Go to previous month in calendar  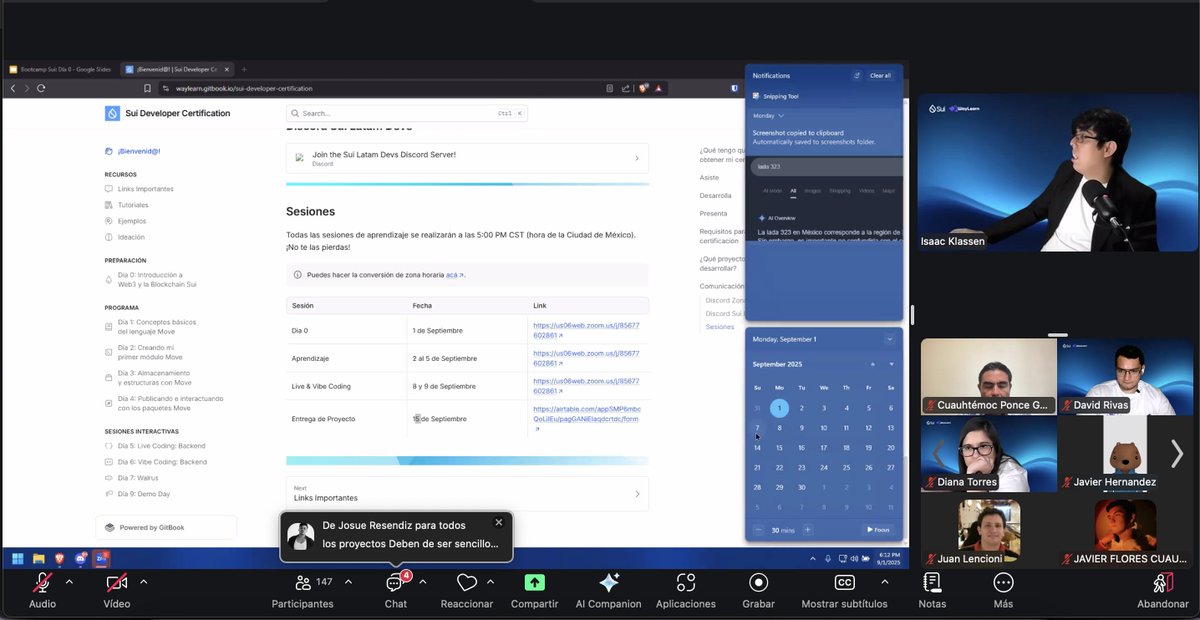pos(872,364)
